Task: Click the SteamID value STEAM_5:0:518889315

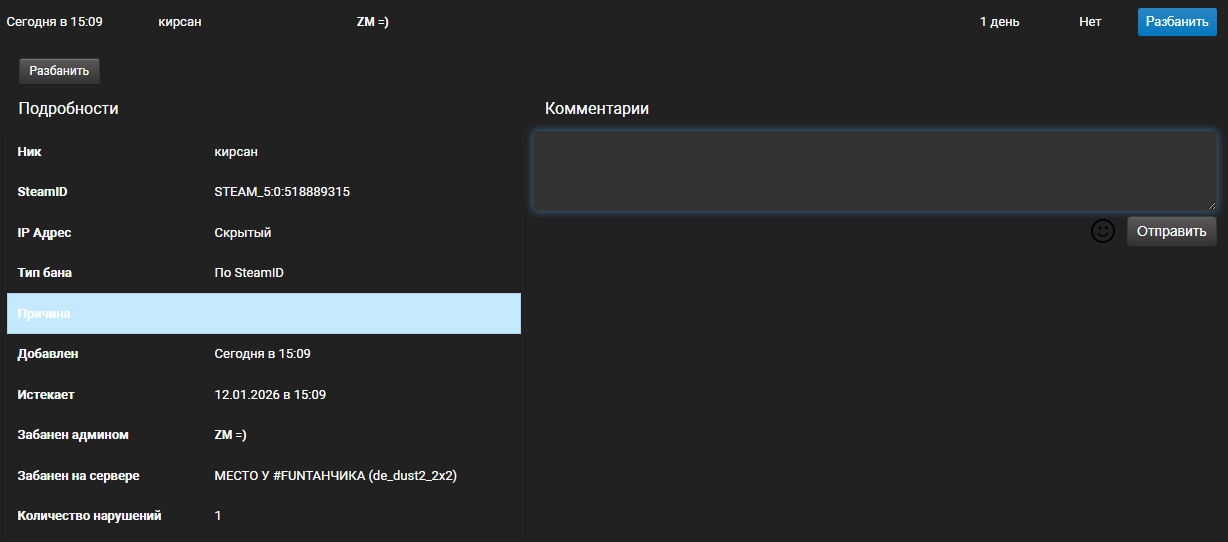Action: coord(282,192)
